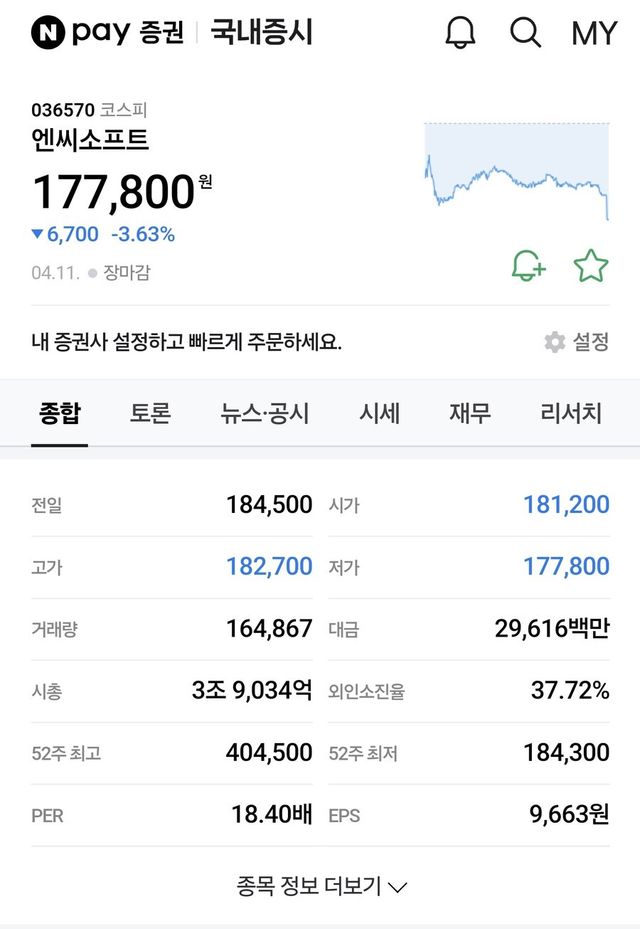Click the pay 증권 link
The width and height of the screenshot is (640, 929).
[128, 33]
